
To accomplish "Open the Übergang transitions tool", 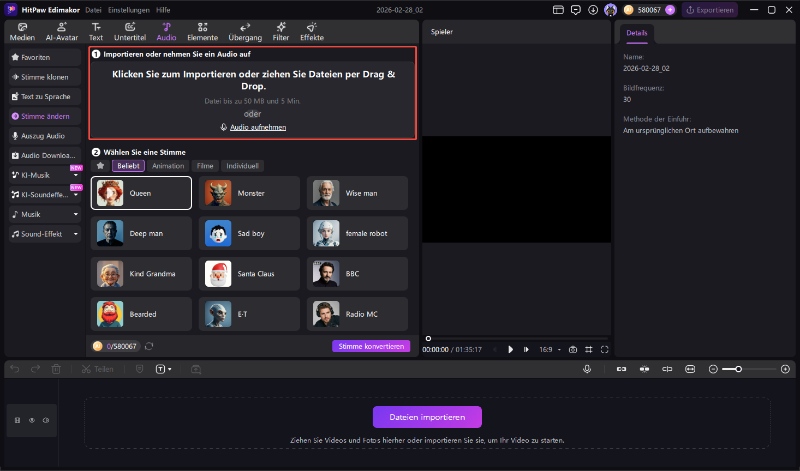I will [x=245, y=31].
